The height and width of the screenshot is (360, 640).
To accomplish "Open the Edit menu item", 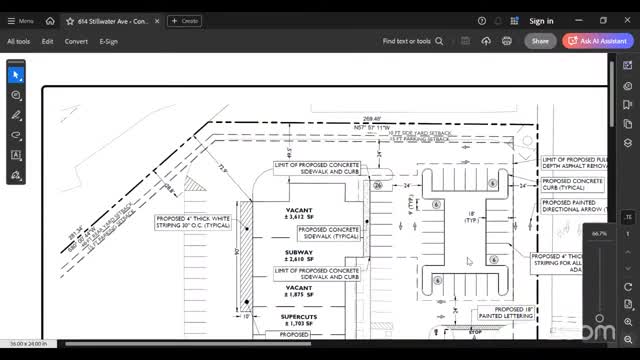I will 47,41.
